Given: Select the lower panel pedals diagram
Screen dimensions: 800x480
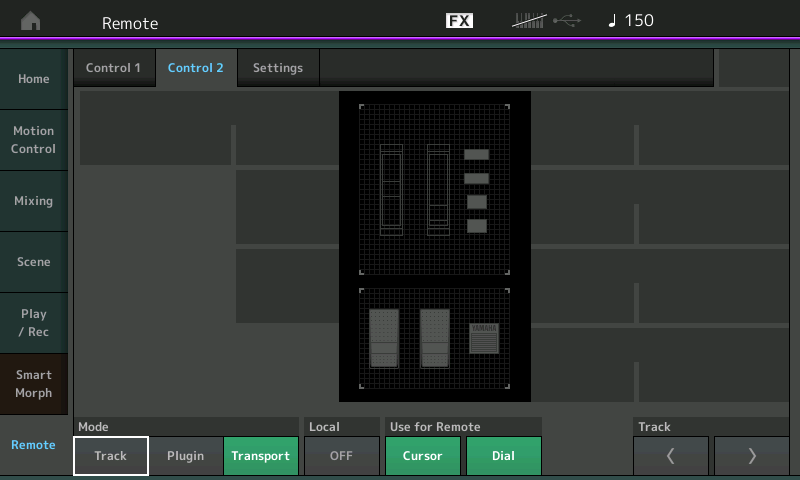Looking at the screenshot, I should [x=435, y=339].
